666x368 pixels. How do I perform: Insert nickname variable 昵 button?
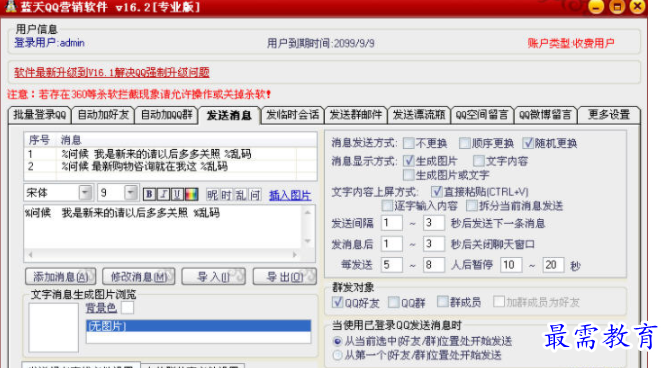click(x=212, y=195)
